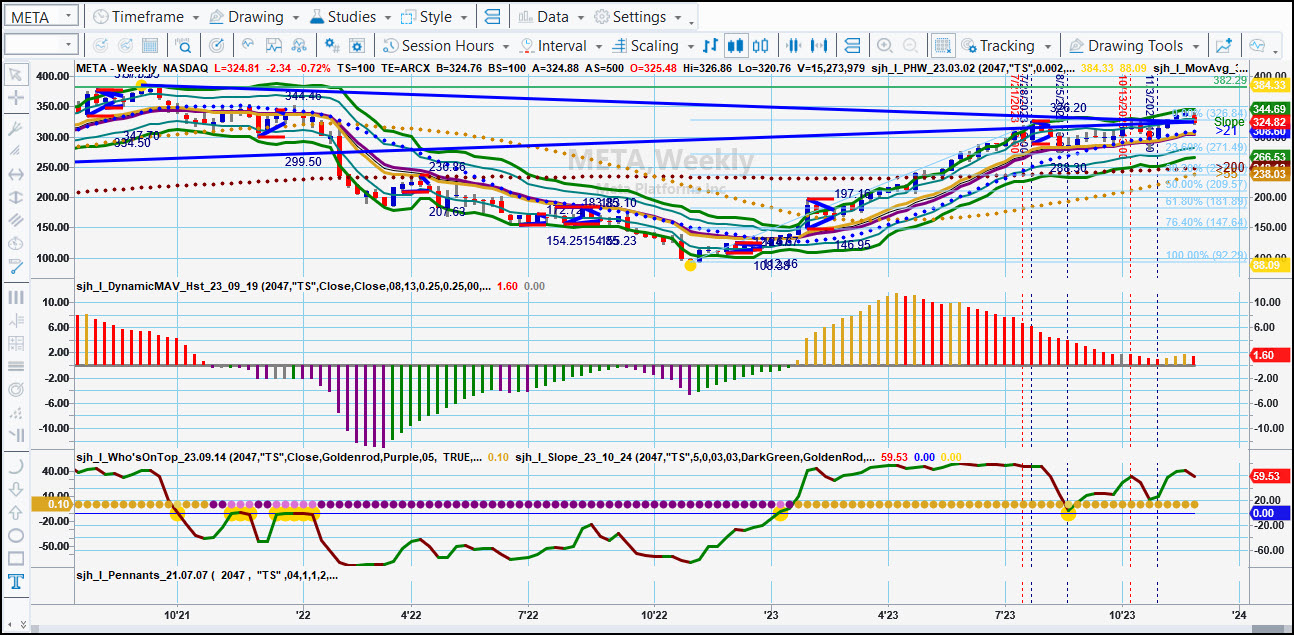This screenshot has width=1294, height=635.
Task: Click the red 1.60 histogram value marker
Action: (x=1270, y=355)
